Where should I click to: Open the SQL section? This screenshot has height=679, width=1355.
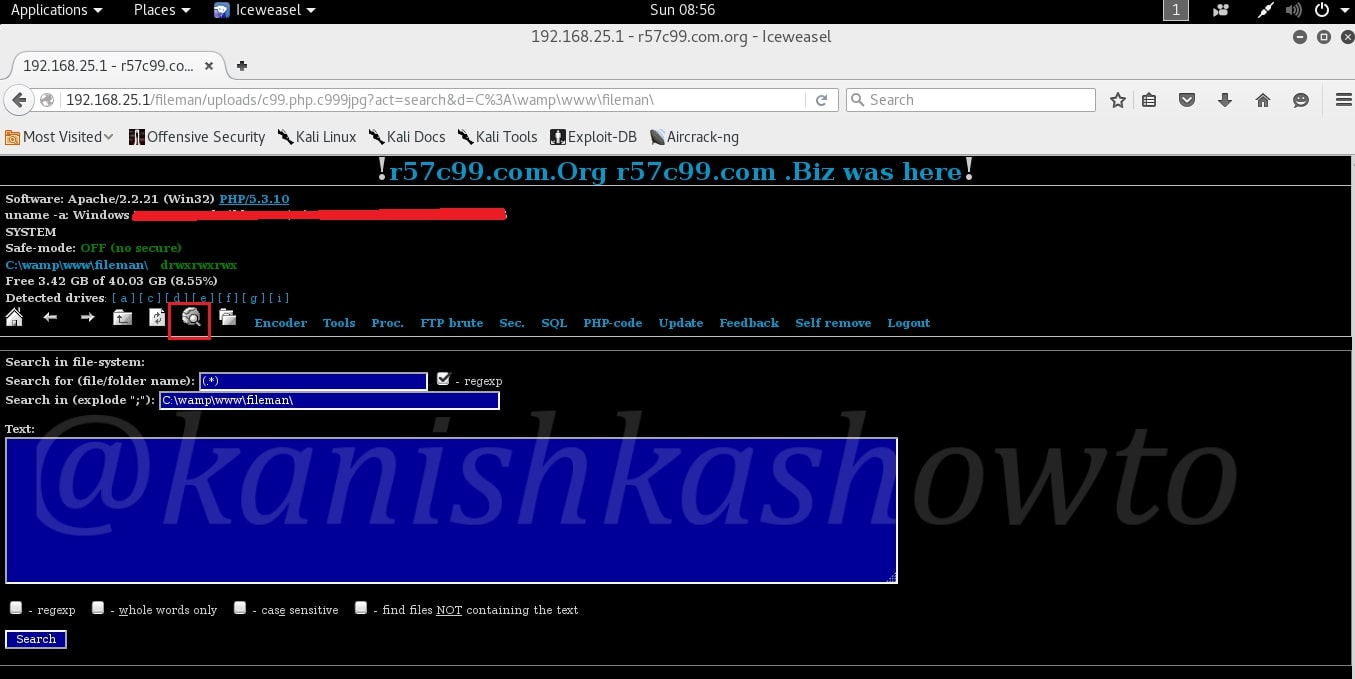[554, 323]
